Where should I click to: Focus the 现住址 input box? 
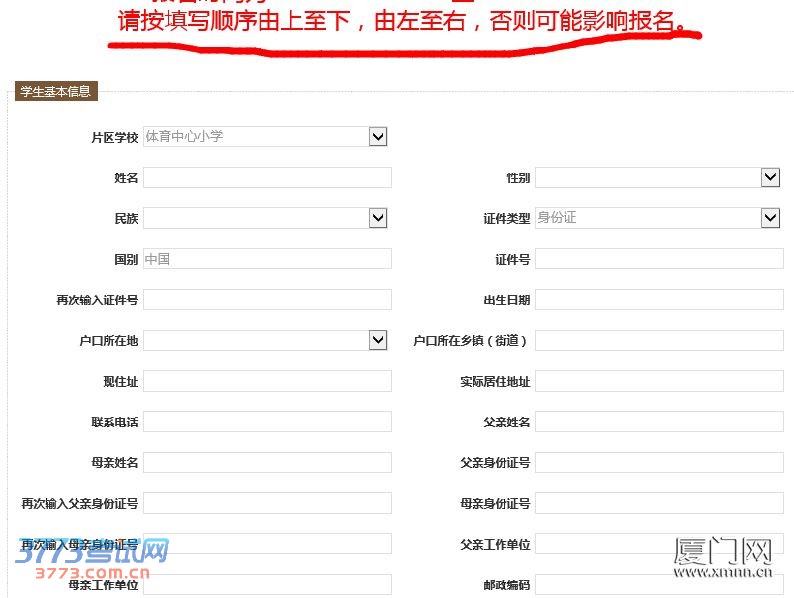click(x=267, y=381)
